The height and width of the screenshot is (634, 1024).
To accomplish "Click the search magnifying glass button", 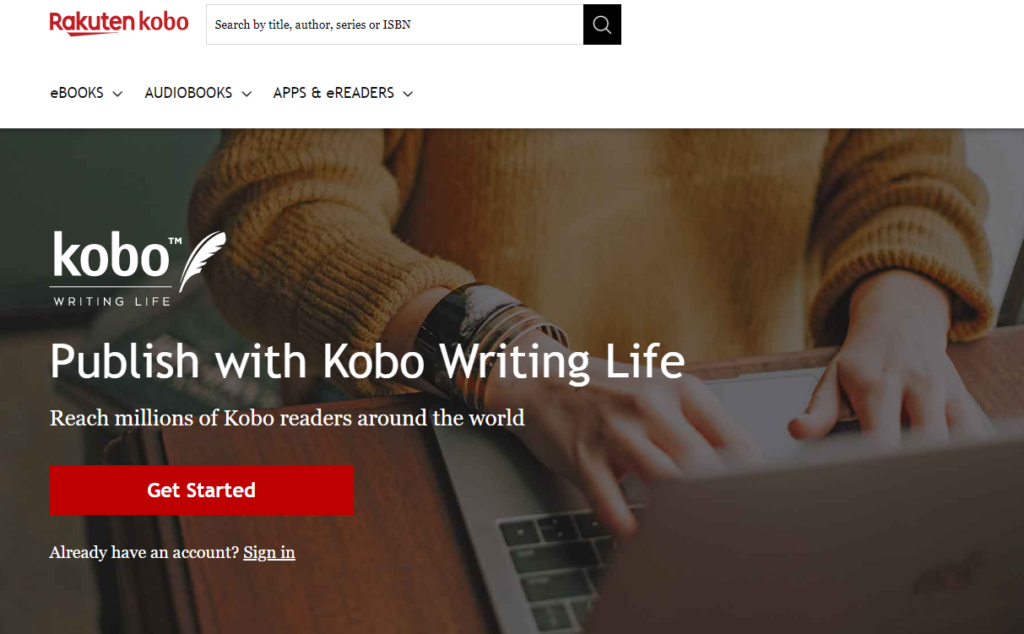I will tap(602, 25).
